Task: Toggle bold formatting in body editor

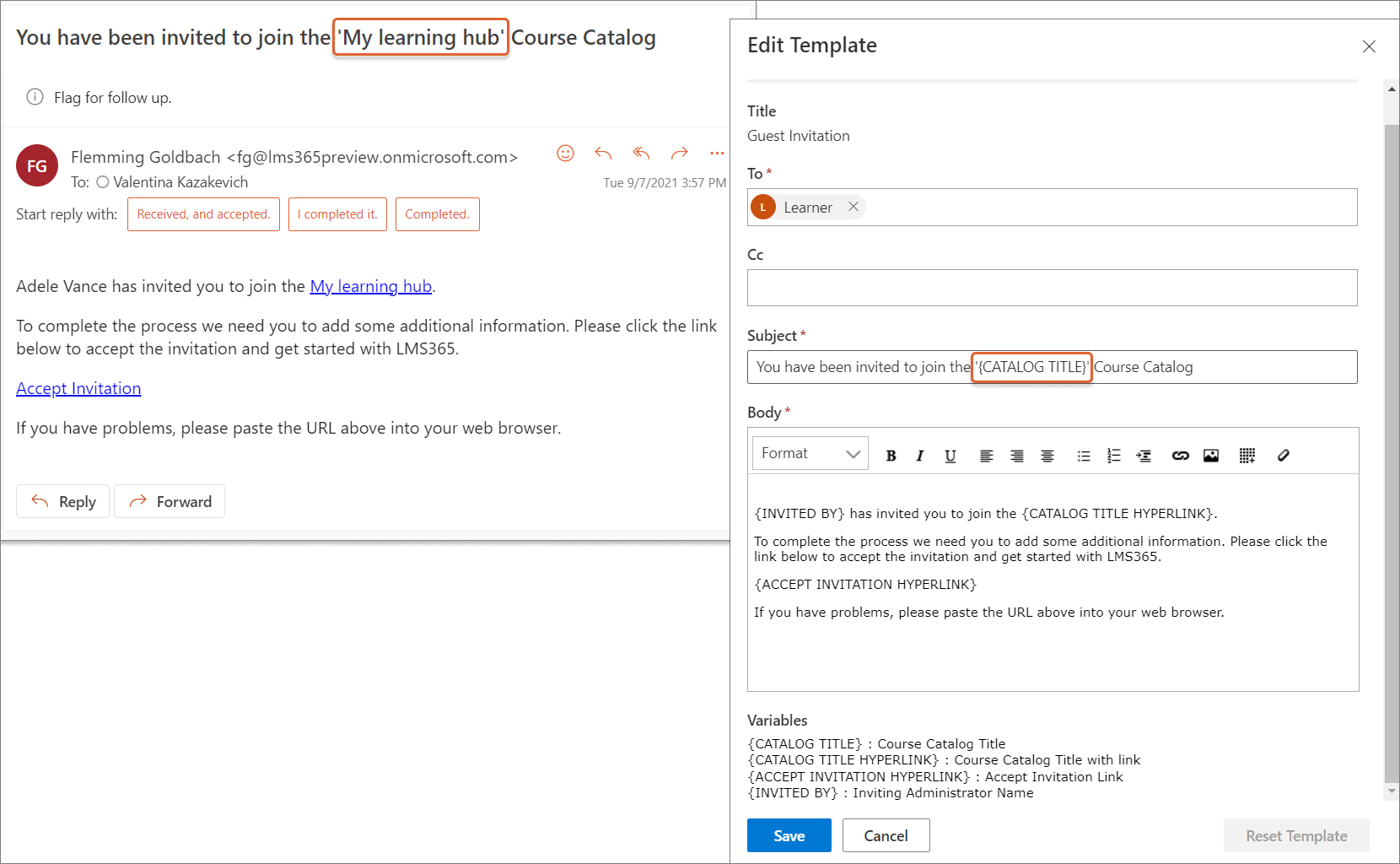Action: 891,456
